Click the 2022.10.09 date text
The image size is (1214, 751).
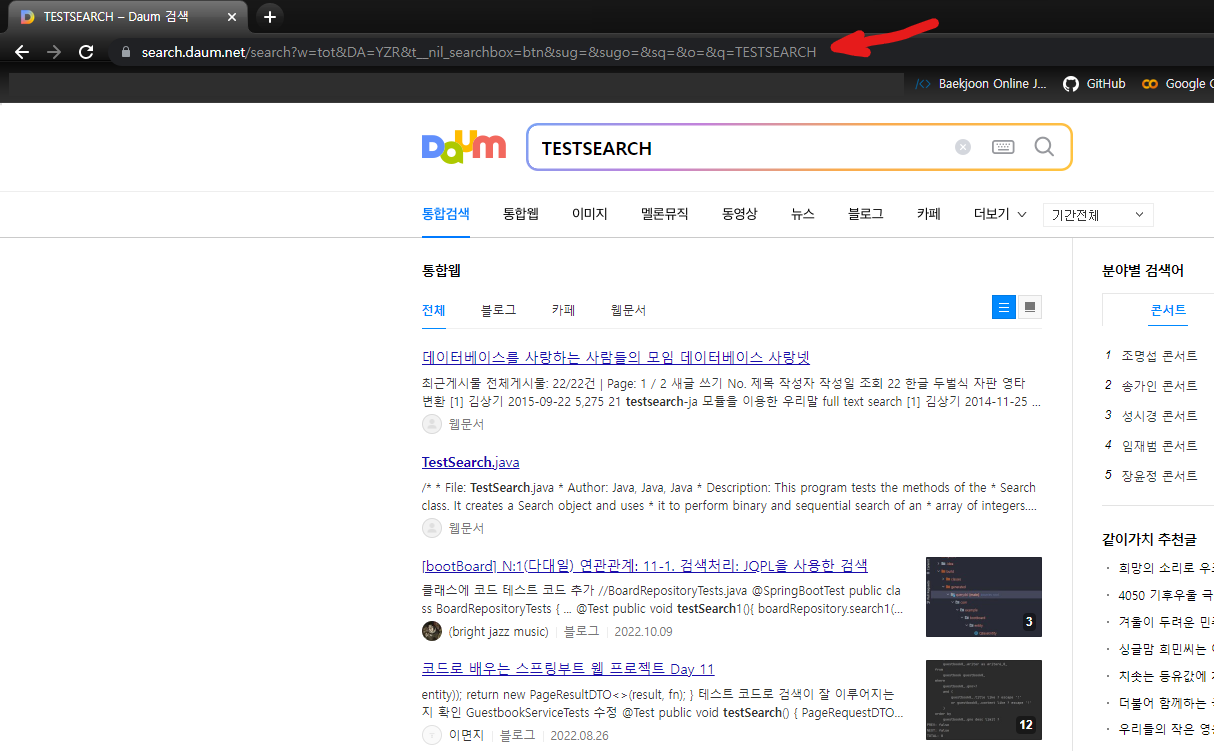[x=645, y=631]
